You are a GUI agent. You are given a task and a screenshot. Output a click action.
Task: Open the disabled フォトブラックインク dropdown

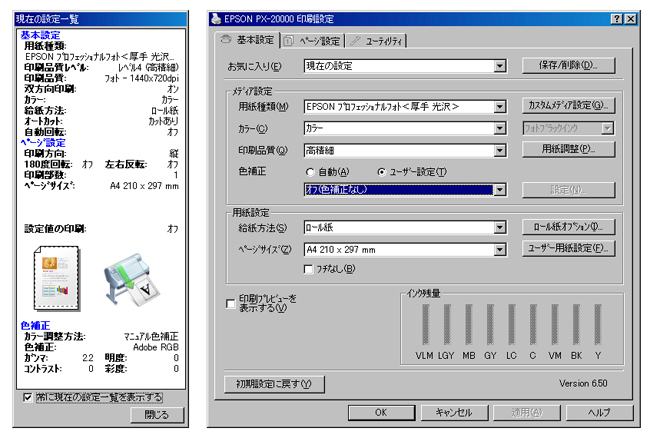(x=568, y=128)
